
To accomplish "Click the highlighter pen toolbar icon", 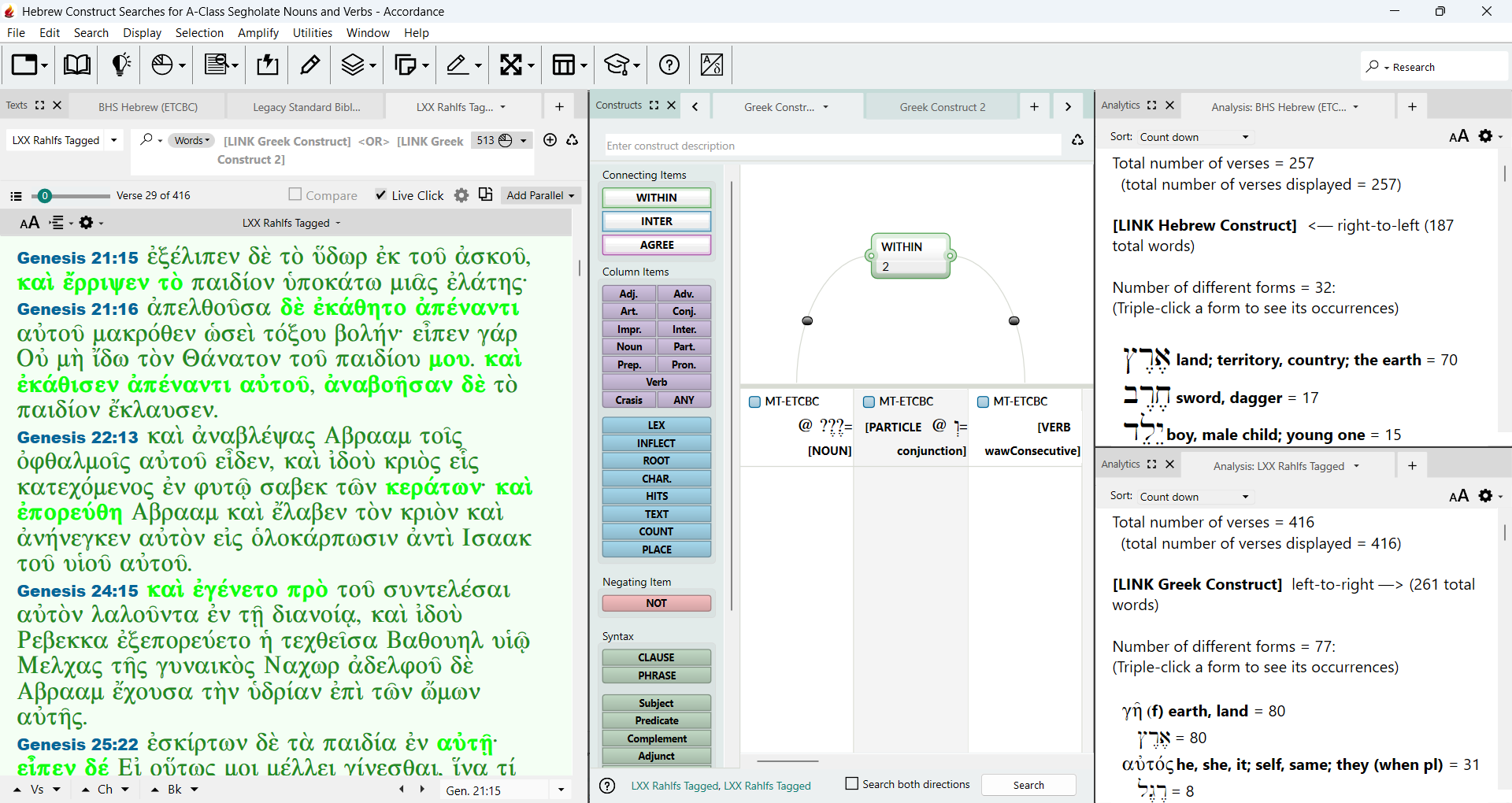I will pos(310,65).
